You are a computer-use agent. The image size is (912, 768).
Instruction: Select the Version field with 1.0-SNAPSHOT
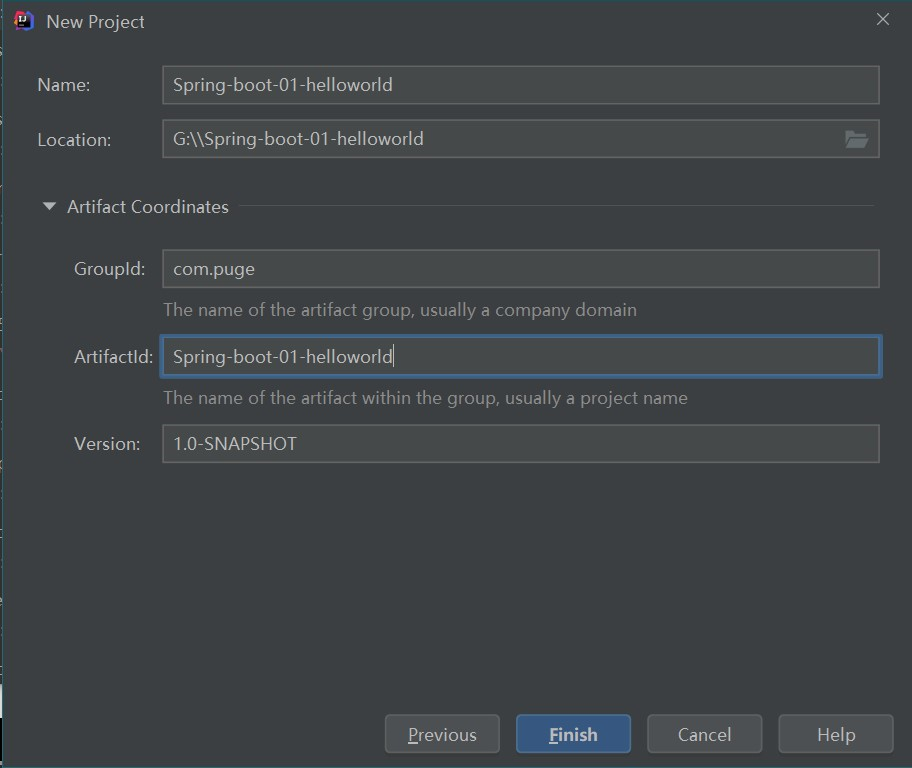(x=521, y=444)
